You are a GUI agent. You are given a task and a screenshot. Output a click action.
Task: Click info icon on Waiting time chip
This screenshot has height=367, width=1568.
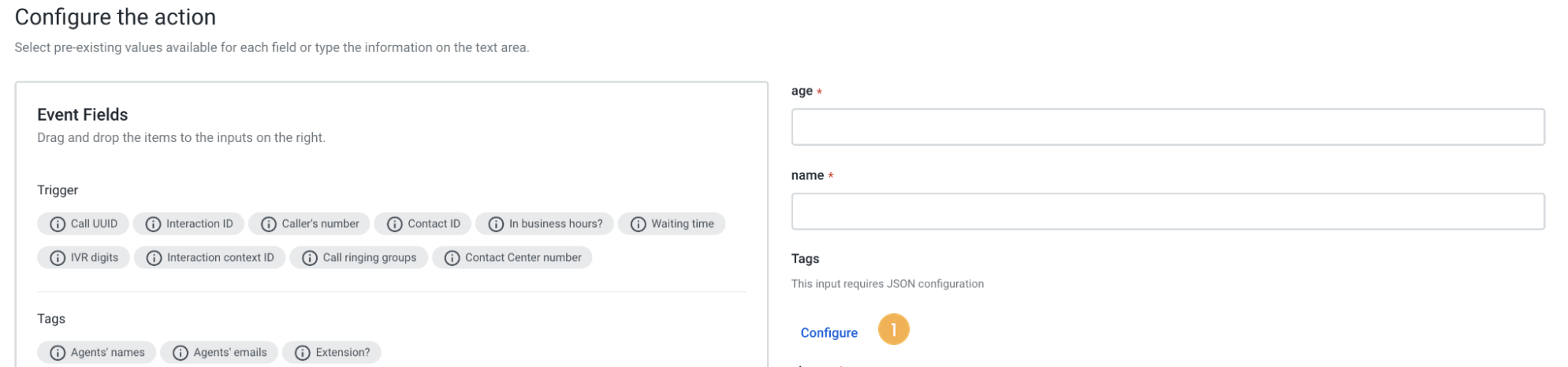tap(639, 224)
